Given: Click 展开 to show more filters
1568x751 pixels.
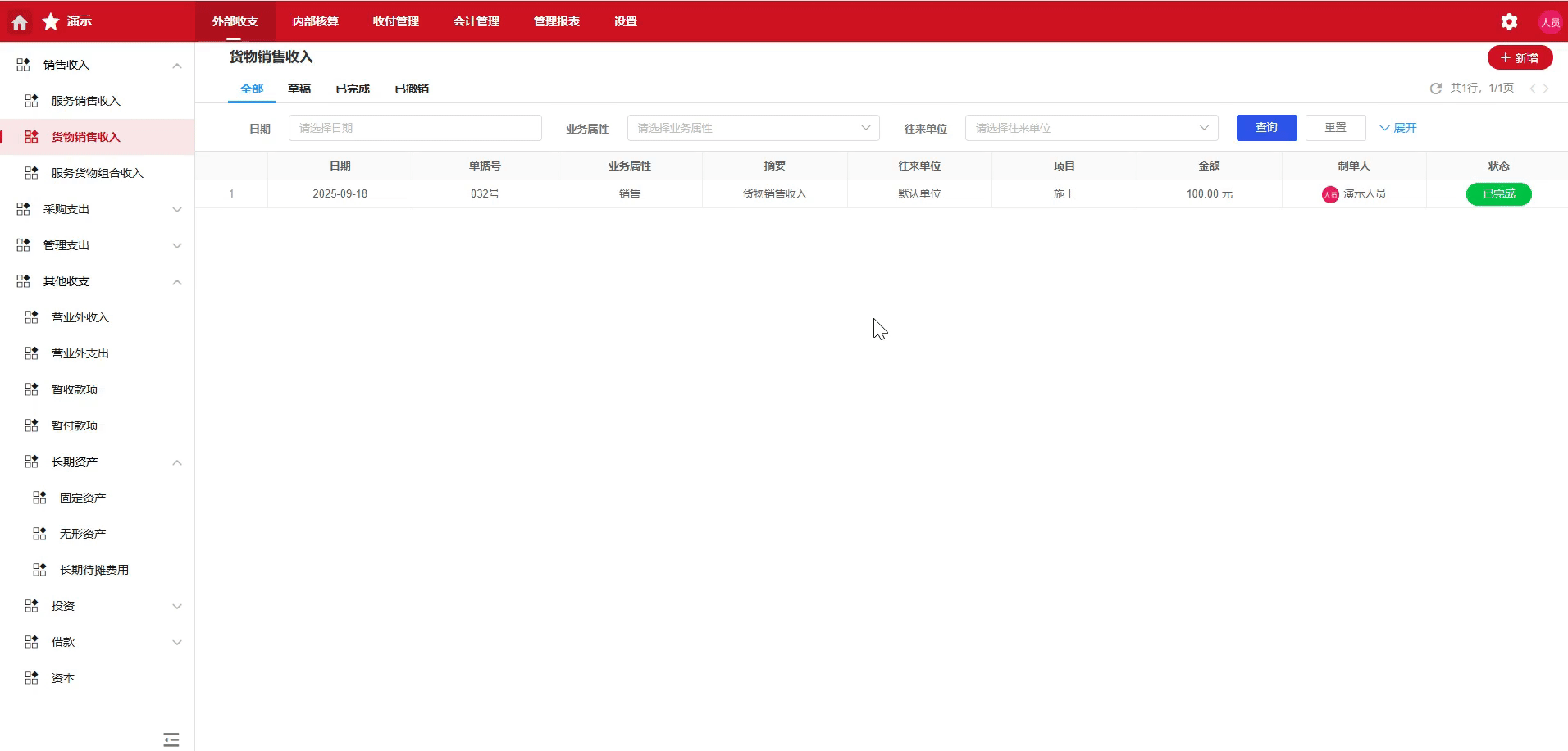Looking at the screenshot, I should pyautogui.click(x=1398, y=128).
